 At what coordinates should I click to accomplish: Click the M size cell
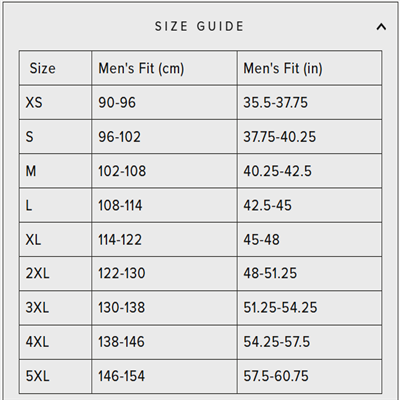(55, 171)
